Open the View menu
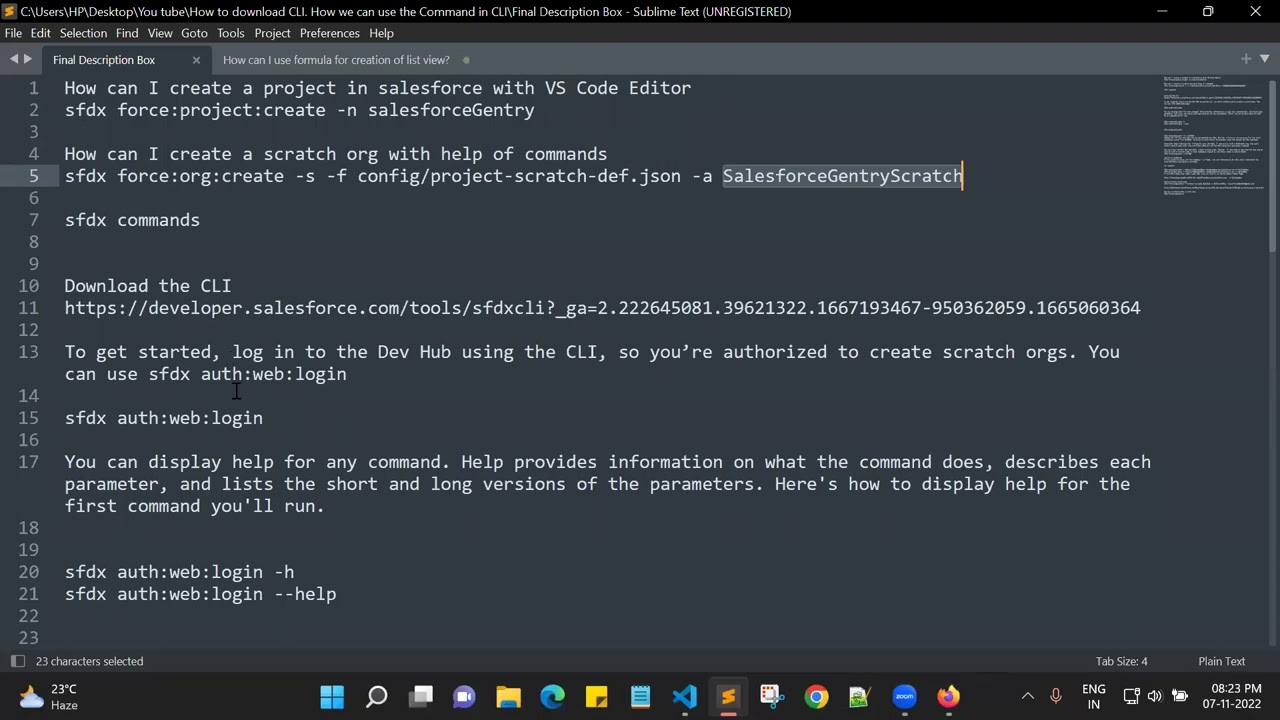Screen dimensions: 1280x720 [160, 33]
